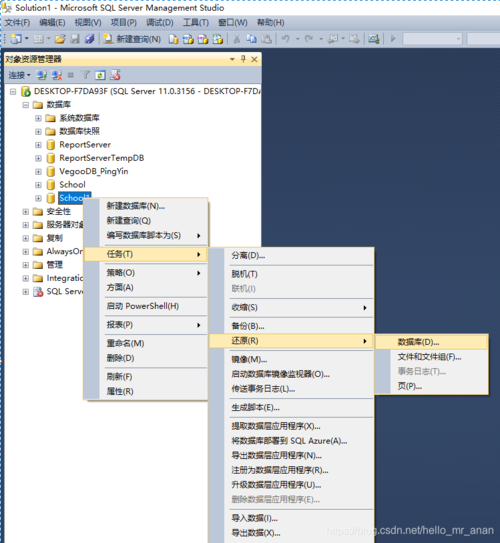This screenshot has width=500, height=543.
Task: Click the Copy icon in toolbar
Action: coord(252,39)
